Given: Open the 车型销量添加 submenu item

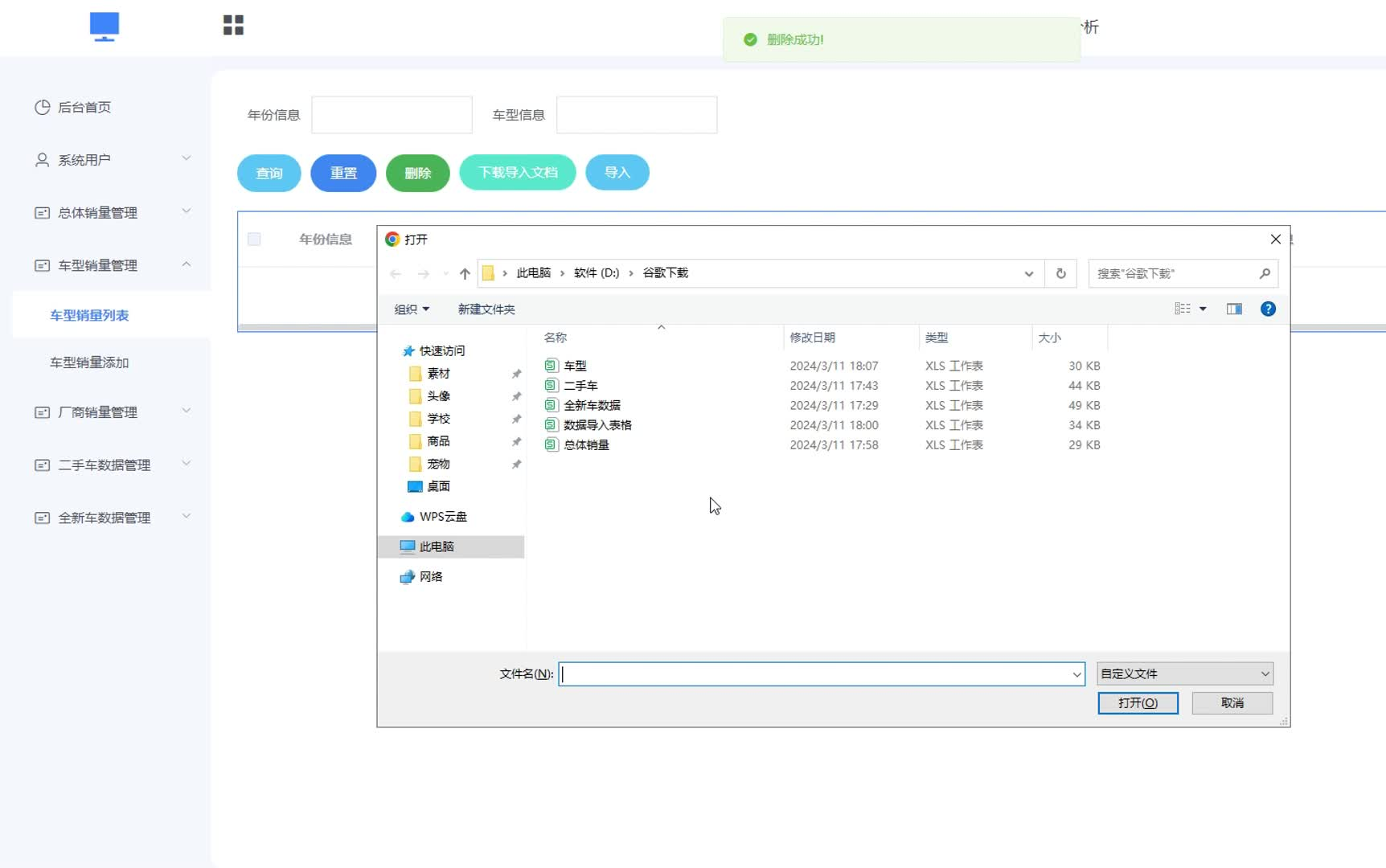Looking at the screenshot, I should coord(89,362).
